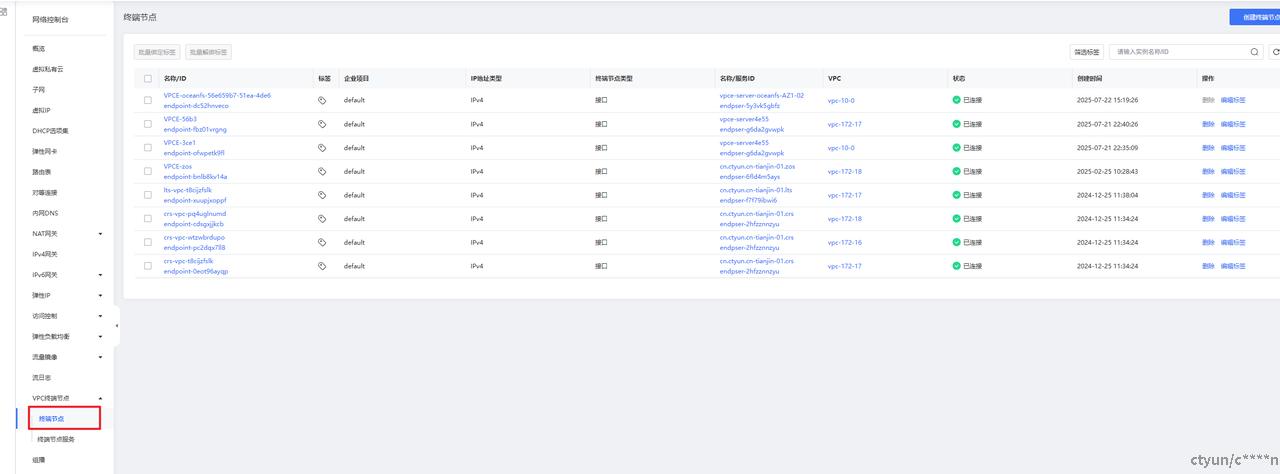This screenshot has height=474, width=1280.
Task: Click the 筛选标签 button
Action: coord(1087,51)
